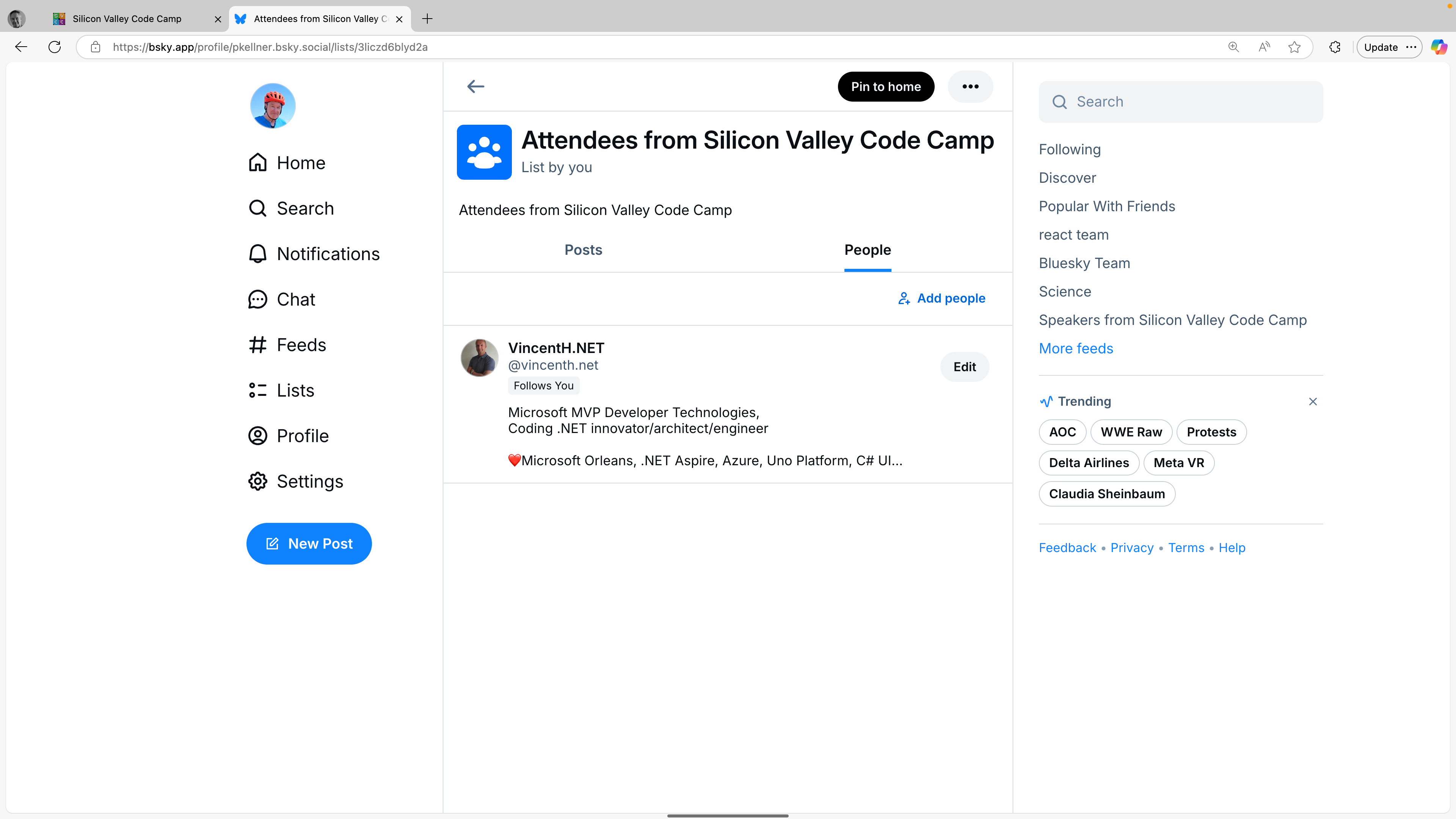Click the Lists icon in sidebar

tap(258, 390)
